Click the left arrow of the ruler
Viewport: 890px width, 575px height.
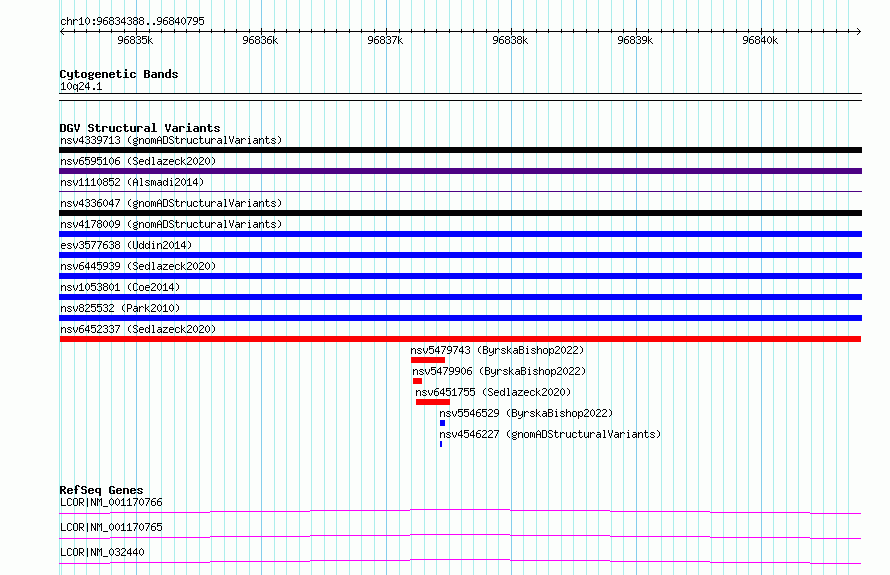pyautogui.click(x=62, y=31)
